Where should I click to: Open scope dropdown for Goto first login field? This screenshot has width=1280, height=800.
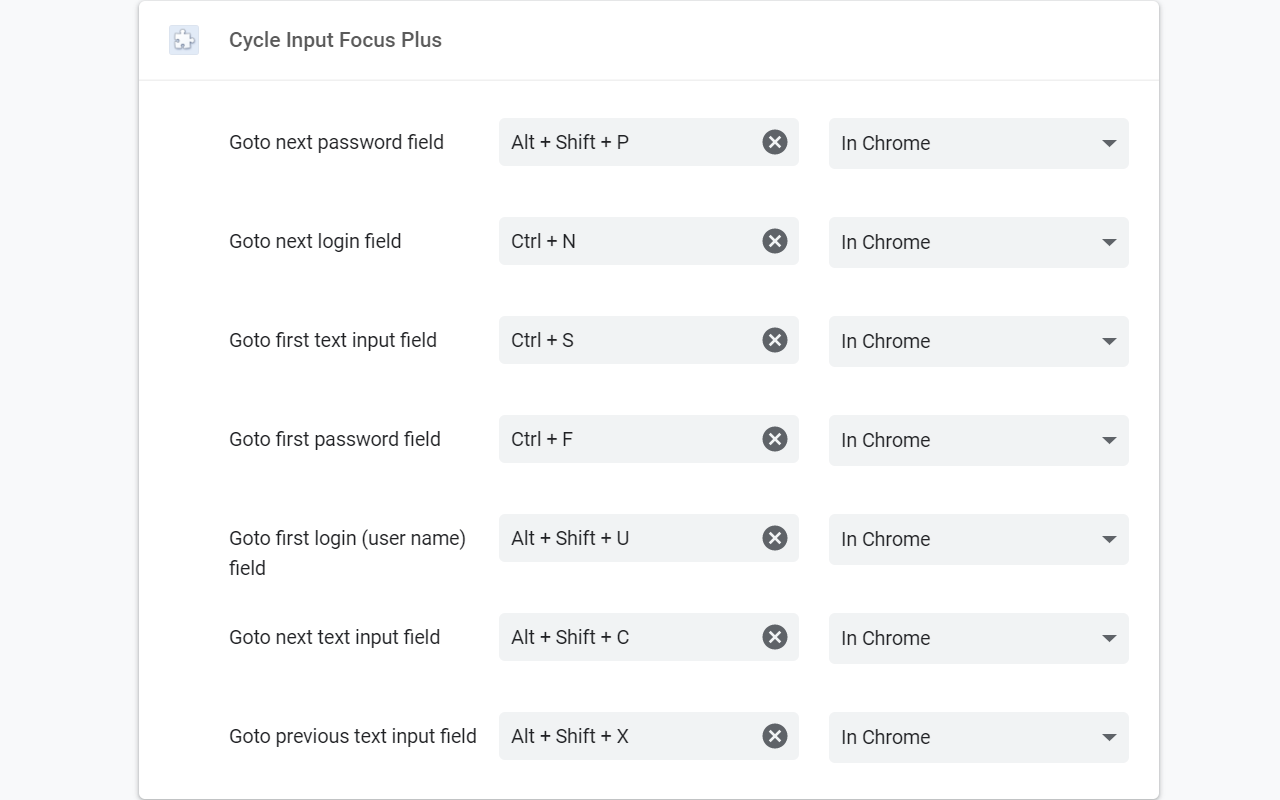click(979, 539)
